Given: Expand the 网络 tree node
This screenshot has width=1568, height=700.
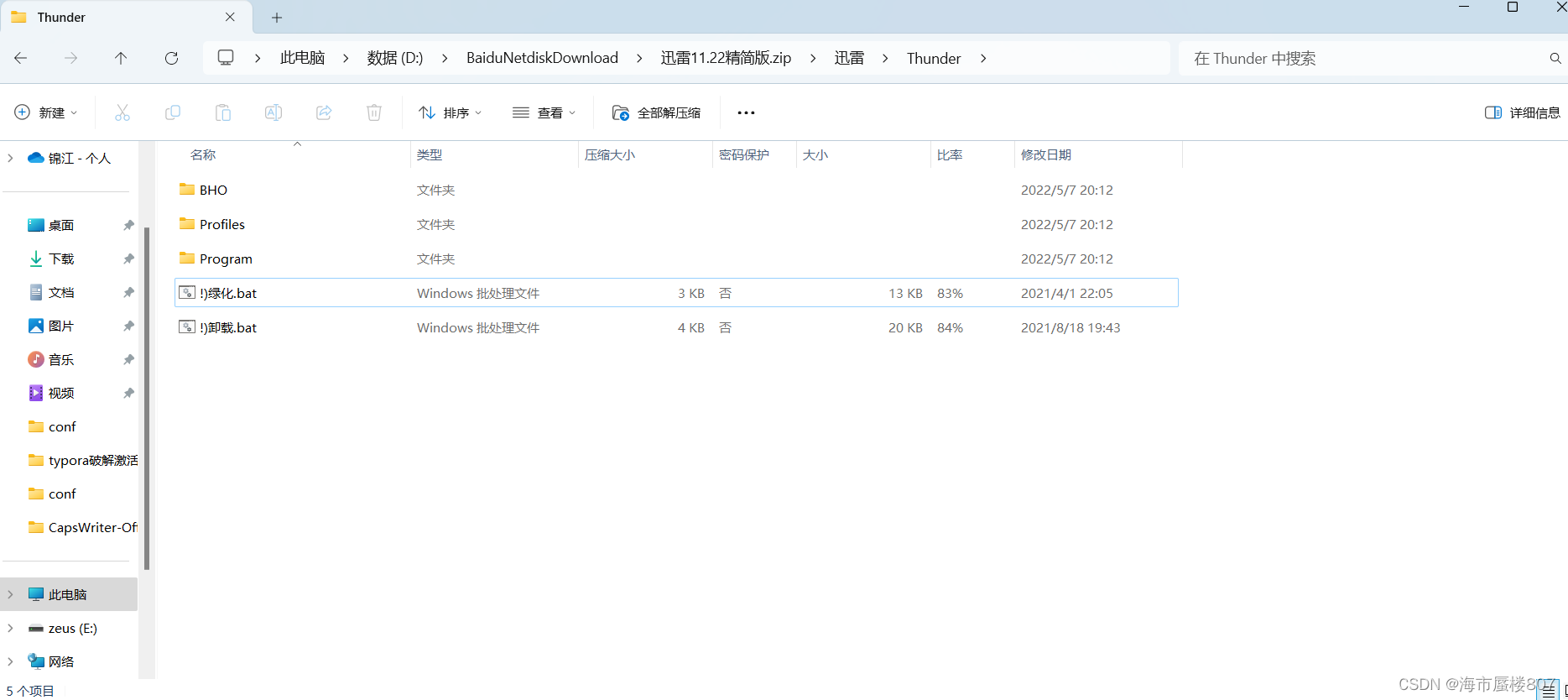Looking at the screenshot, I should 10,661.
